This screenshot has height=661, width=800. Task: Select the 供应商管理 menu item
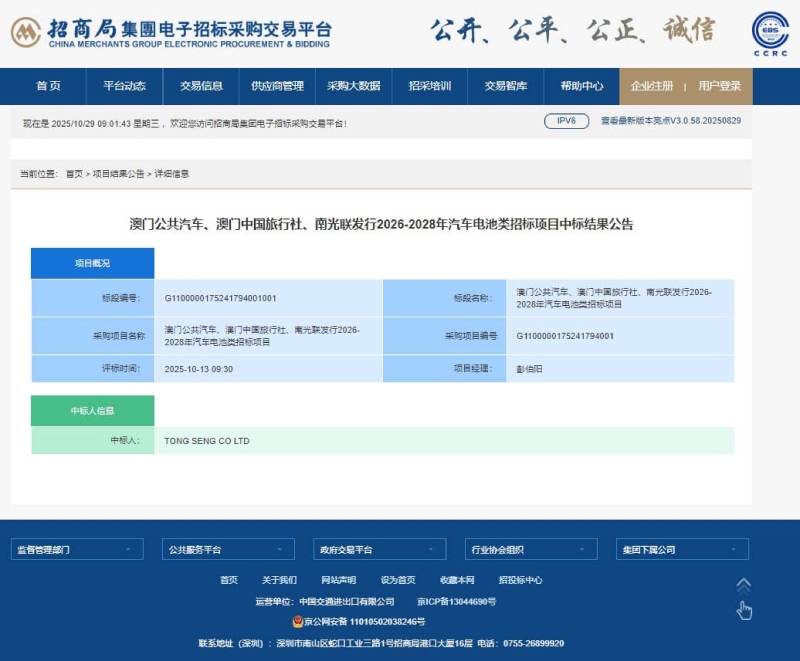(x=277, y=86)
